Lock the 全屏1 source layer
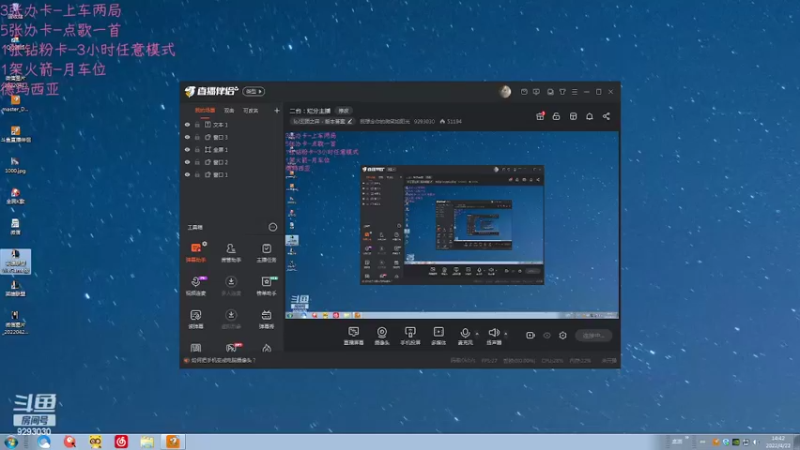The height and width of the screenshot is (450, 800). click(x=197, y=149)
